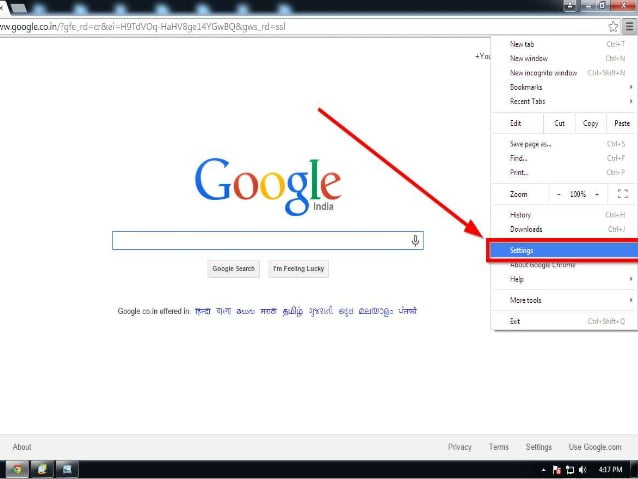638x479 pixels.
Task: Bookmark this page with the star icon
Action: [x=613, y=27]
